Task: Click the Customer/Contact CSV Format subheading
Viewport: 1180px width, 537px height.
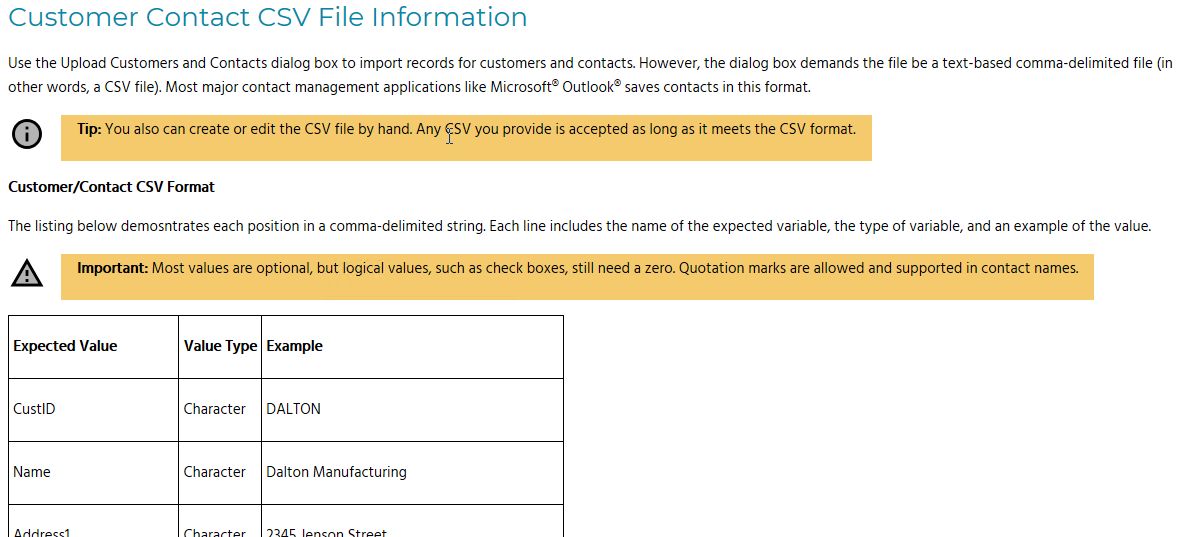Action: (x=111, y=187)
